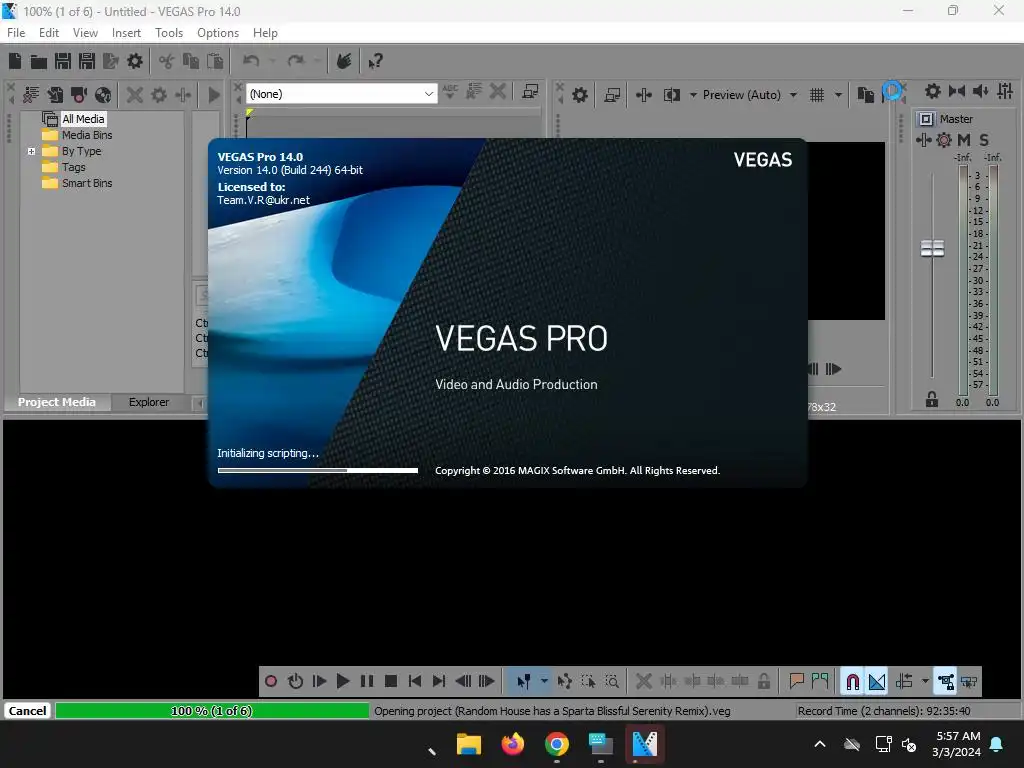Toggle the Master bus Solo S
The width and height of the screenshot is (1024, 768).
[x=984, y=140]
